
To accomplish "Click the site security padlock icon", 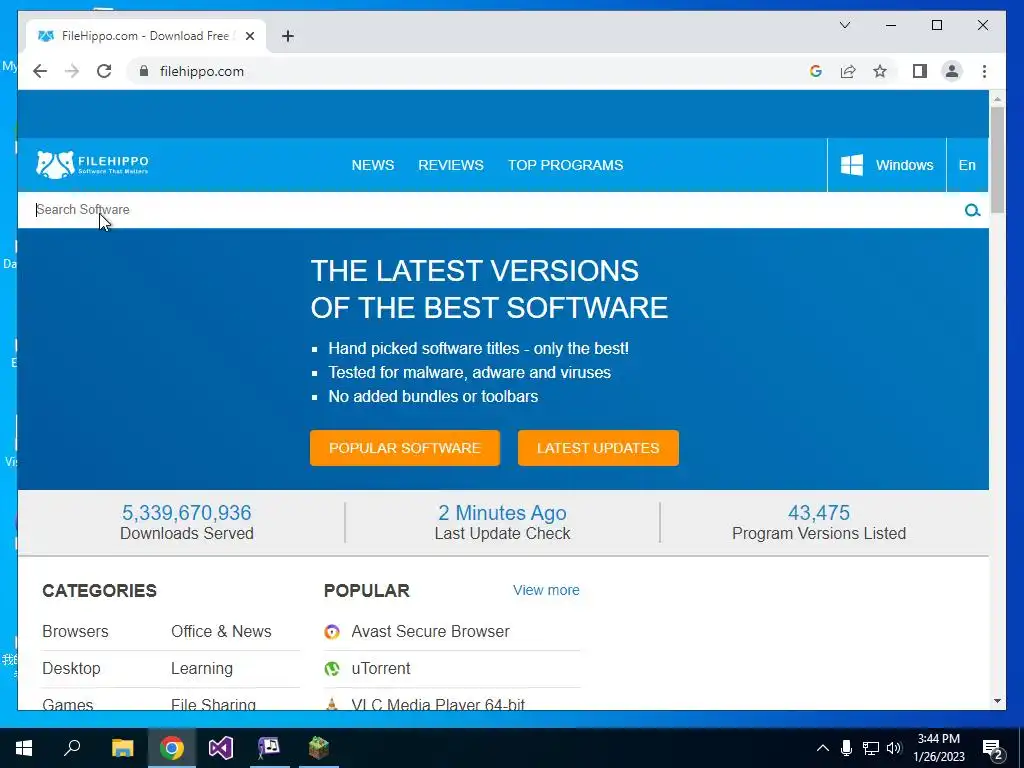I will pyautogui.click(x=144, y=71).
